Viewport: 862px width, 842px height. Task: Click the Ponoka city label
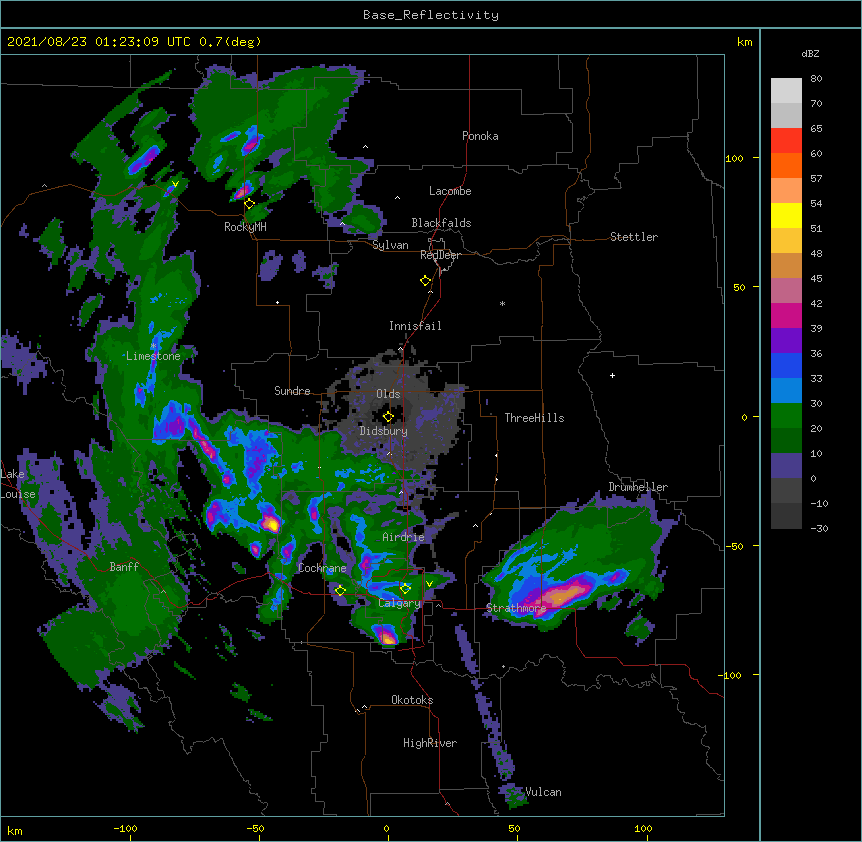480,136
